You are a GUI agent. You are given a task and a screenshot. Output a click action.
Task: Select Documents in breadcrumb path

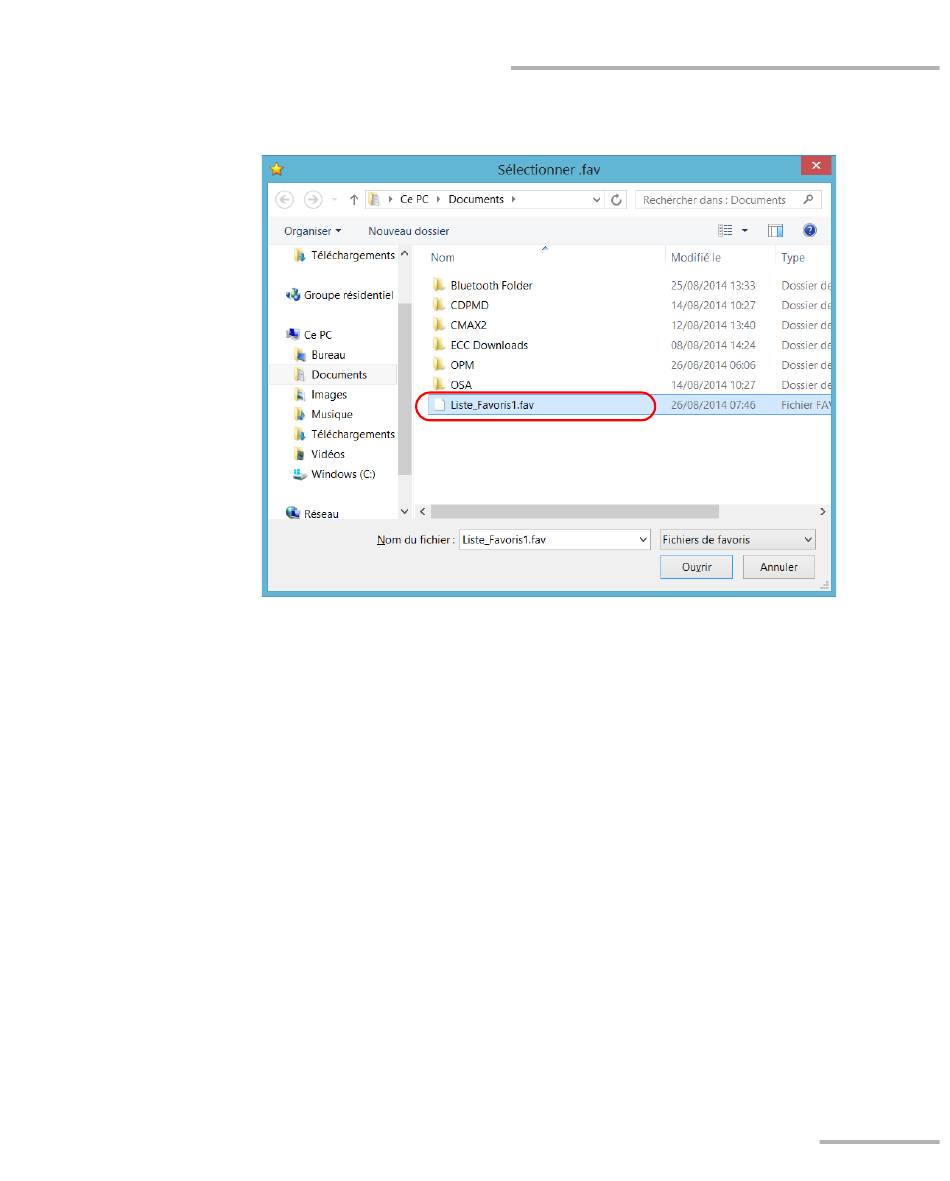475,200
